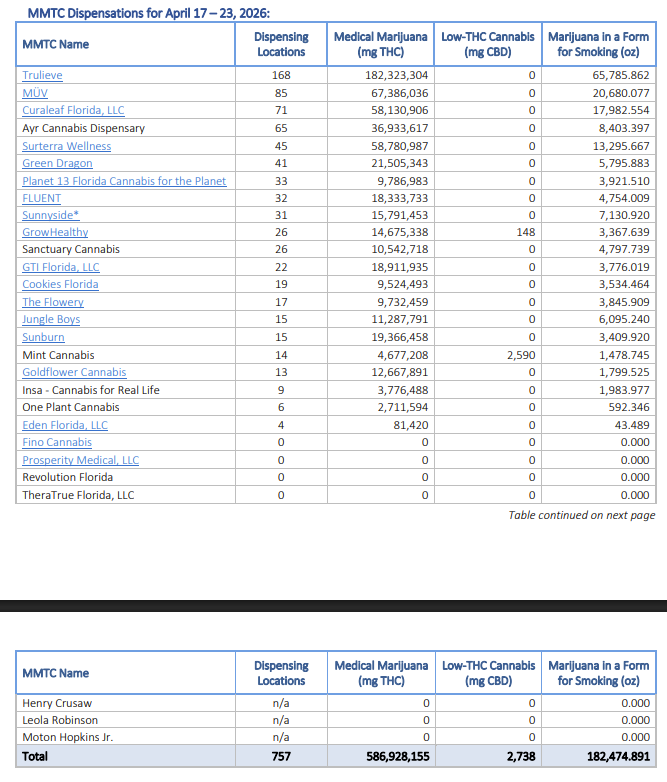
Task: Open the GTI Florida, LLC link
Action: coord(61,267)
